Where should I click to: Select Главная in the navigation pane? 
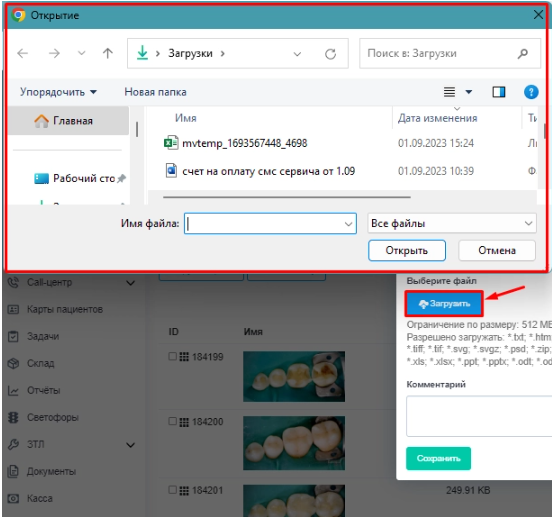[68, 121]
